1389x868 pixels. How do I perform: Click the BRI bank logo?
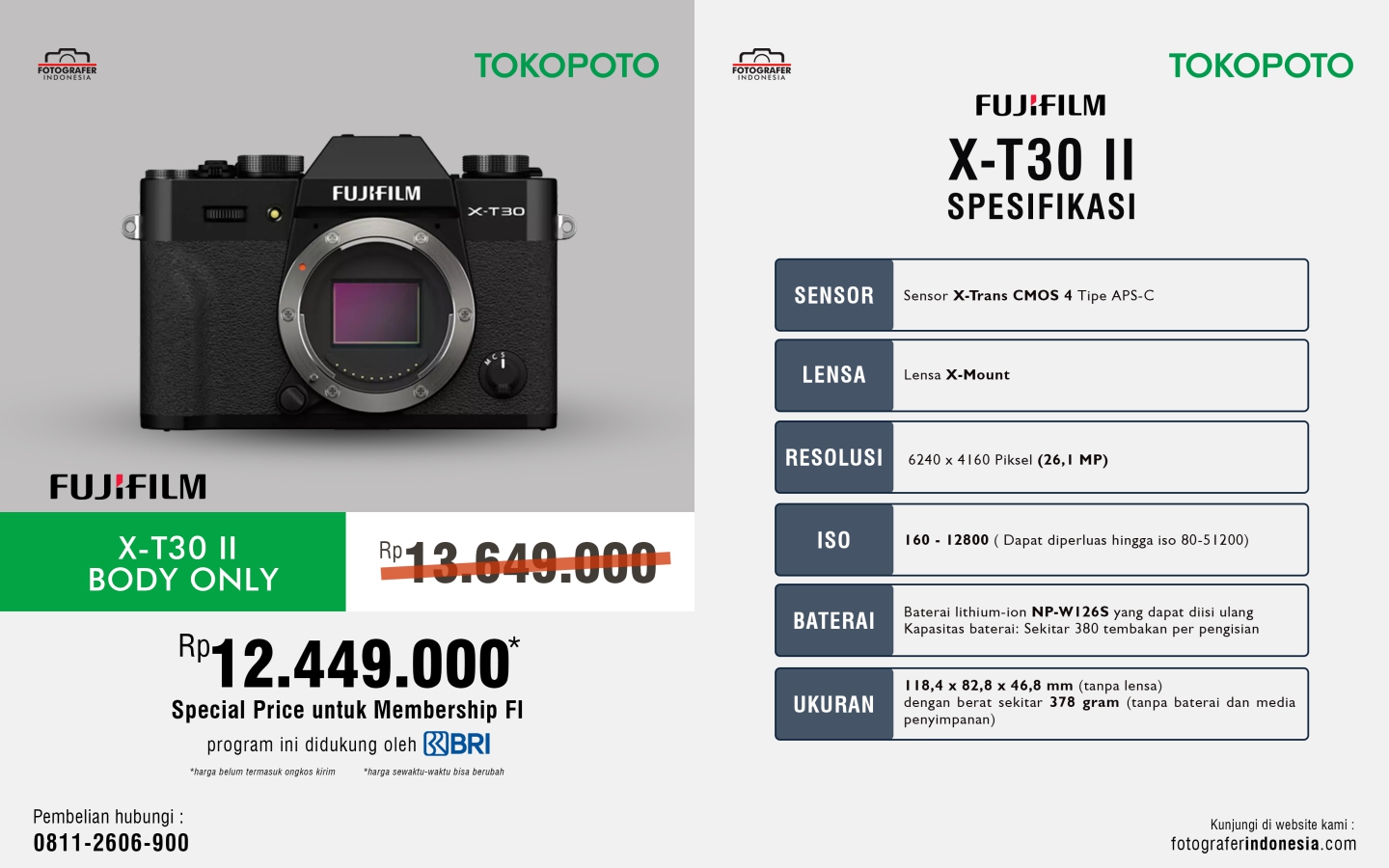coord(457,744)
